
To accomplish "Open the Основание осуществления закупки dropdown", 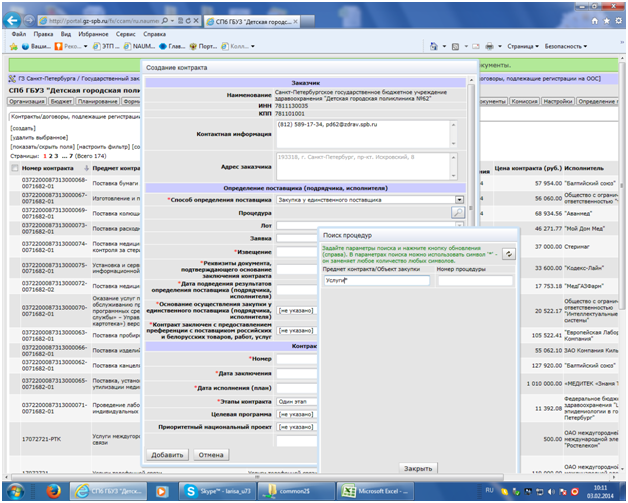I will tap(296, 311).
